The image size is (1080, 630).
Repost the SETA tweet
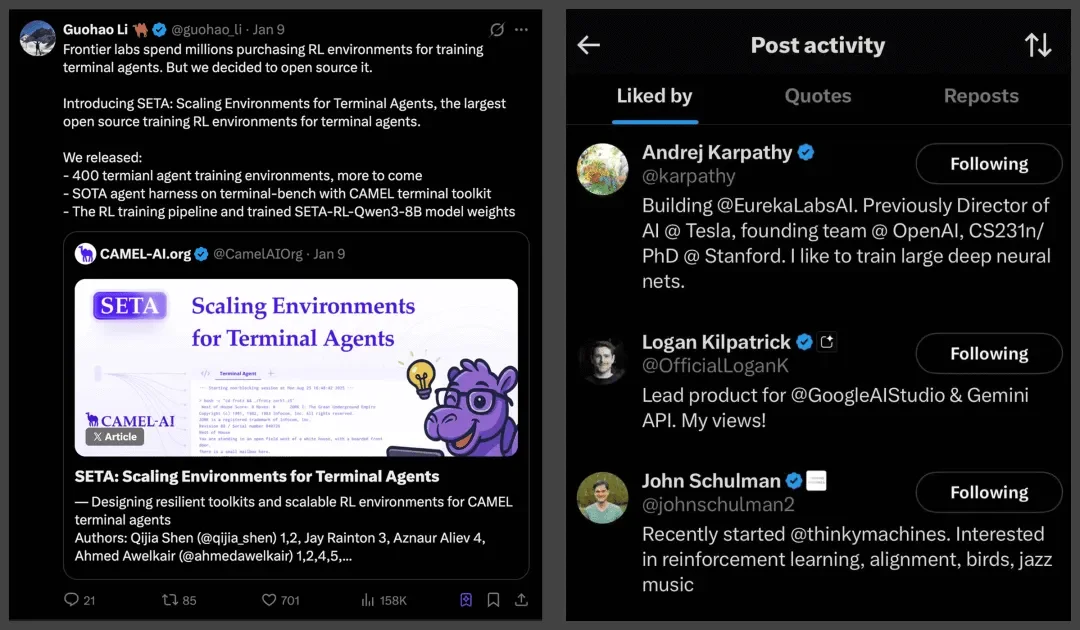click(x=170, y=600)
